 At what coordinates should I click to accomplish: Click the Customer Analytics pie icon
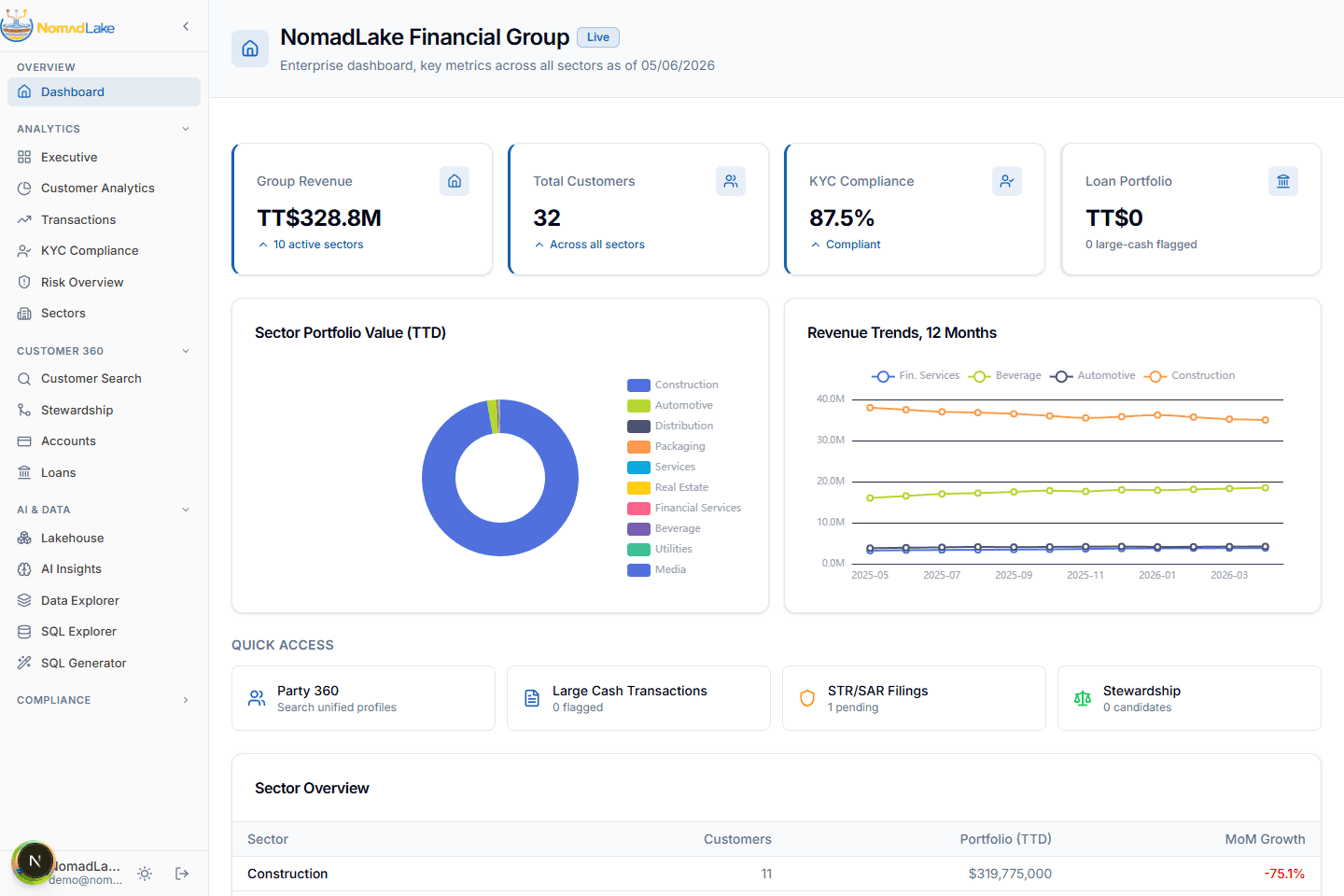coord(24,189)
